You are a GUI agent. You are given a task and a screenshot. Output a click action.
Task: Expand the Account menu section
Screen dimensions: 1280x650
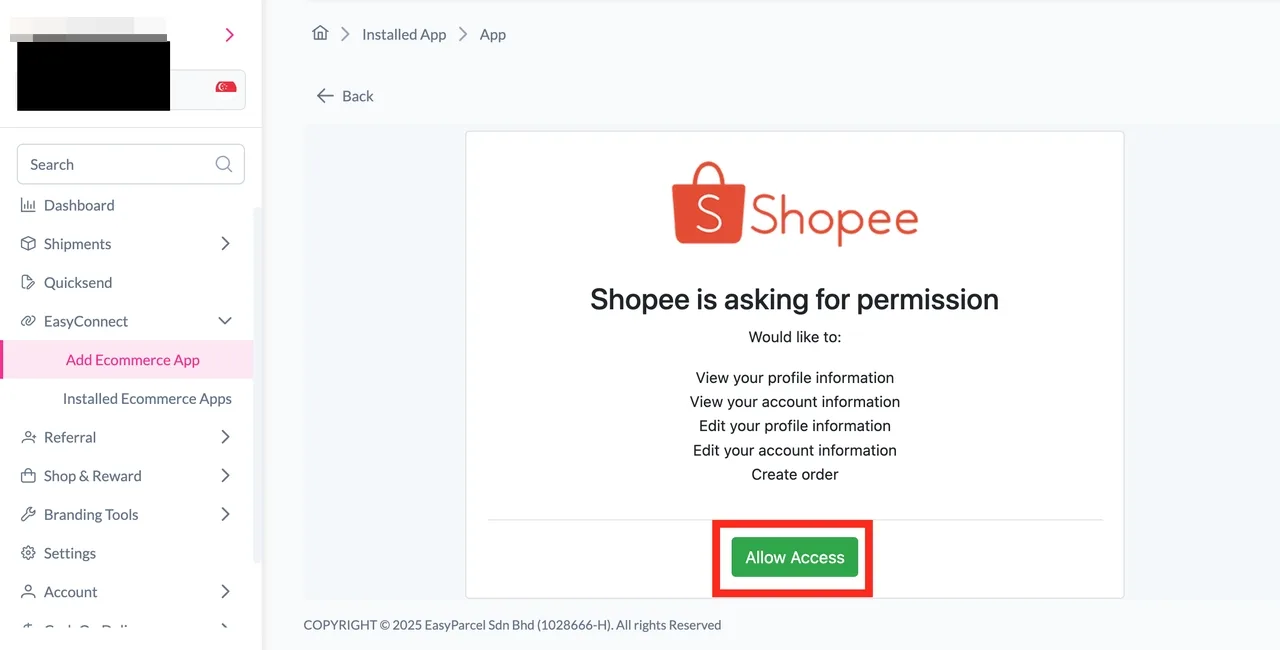(x=226, y=591)
